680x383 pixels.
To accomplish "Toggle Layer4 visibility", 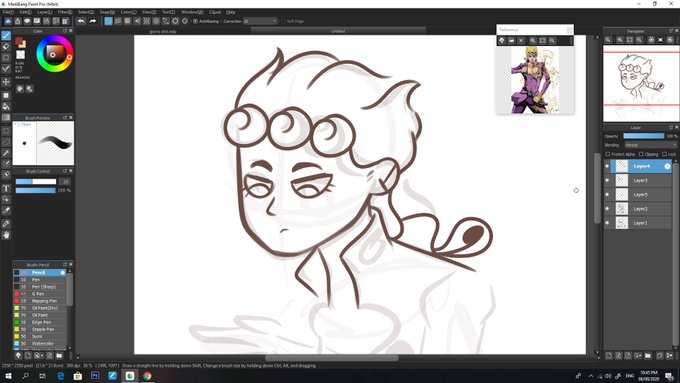I will pos(607,166).
